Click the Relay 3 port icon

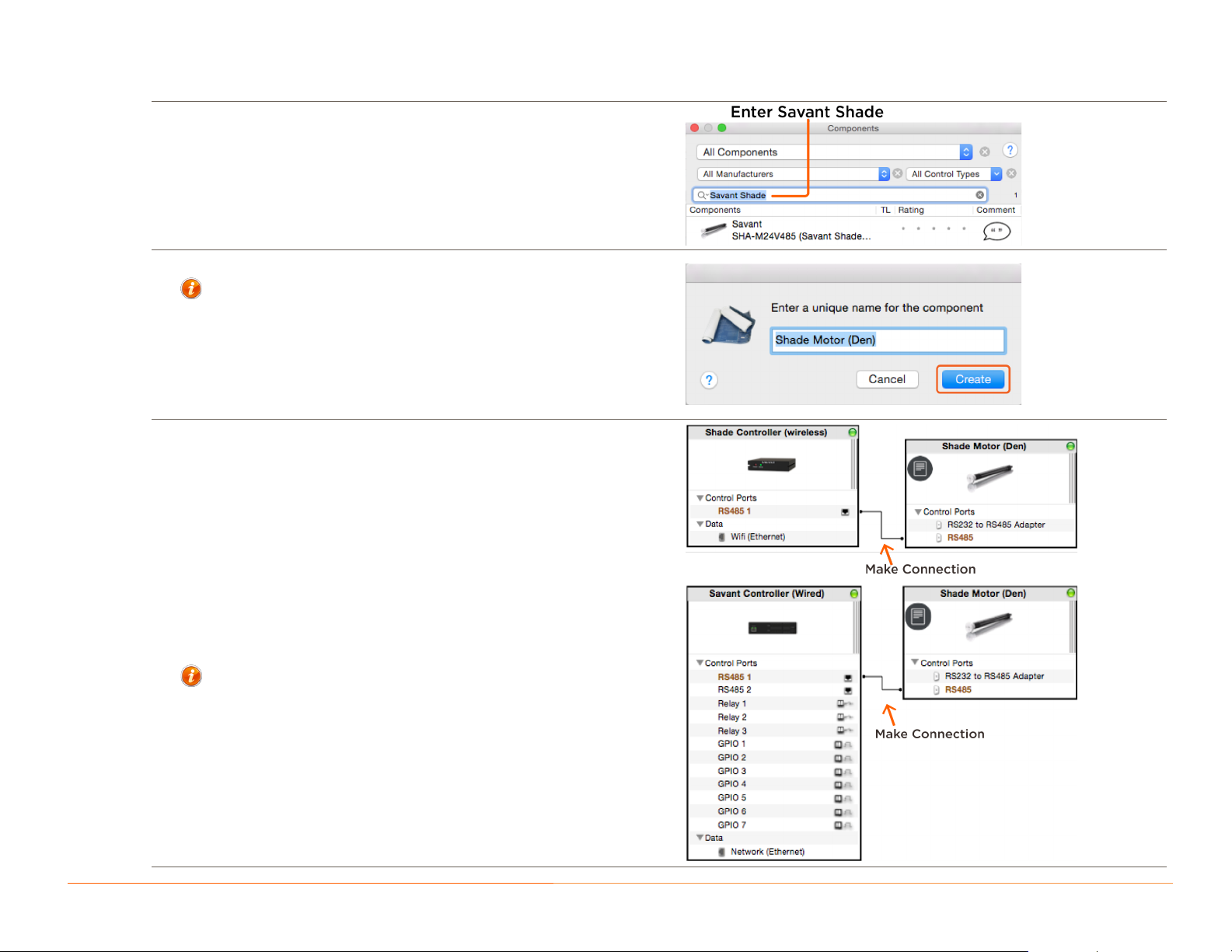(x=844, y=731)
